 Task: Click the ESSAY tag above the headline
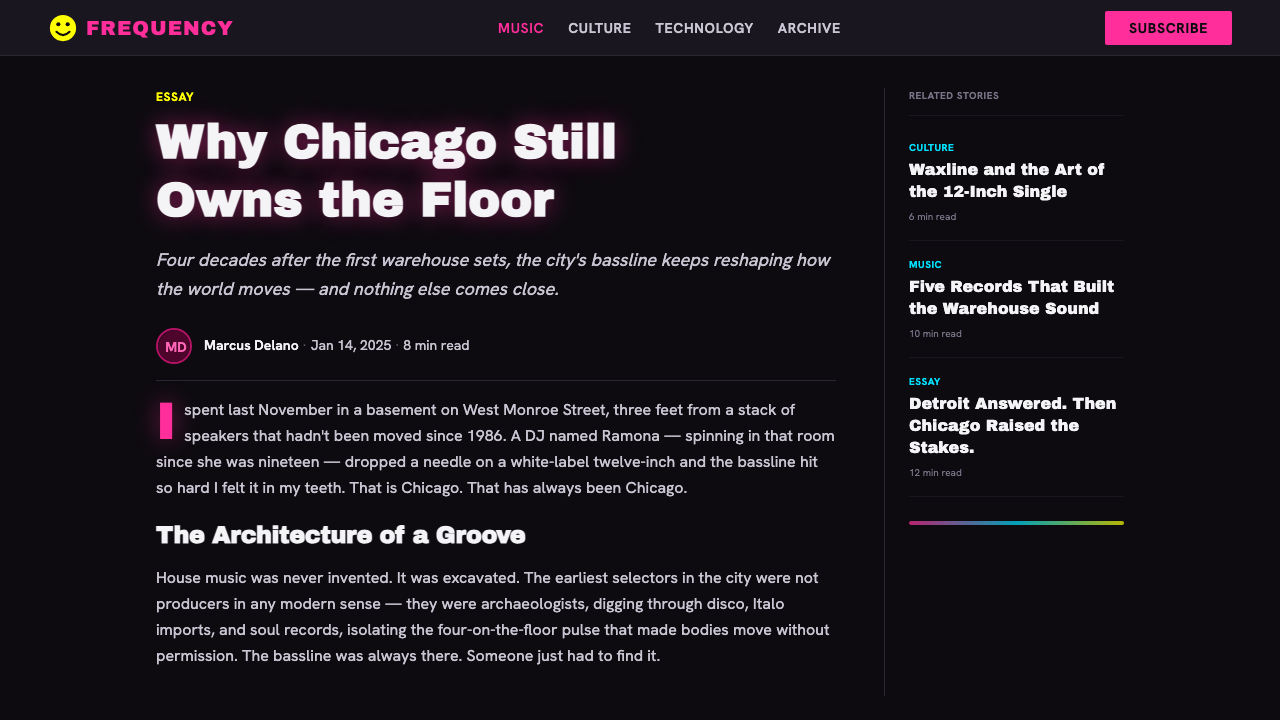[x=175, y=97]
